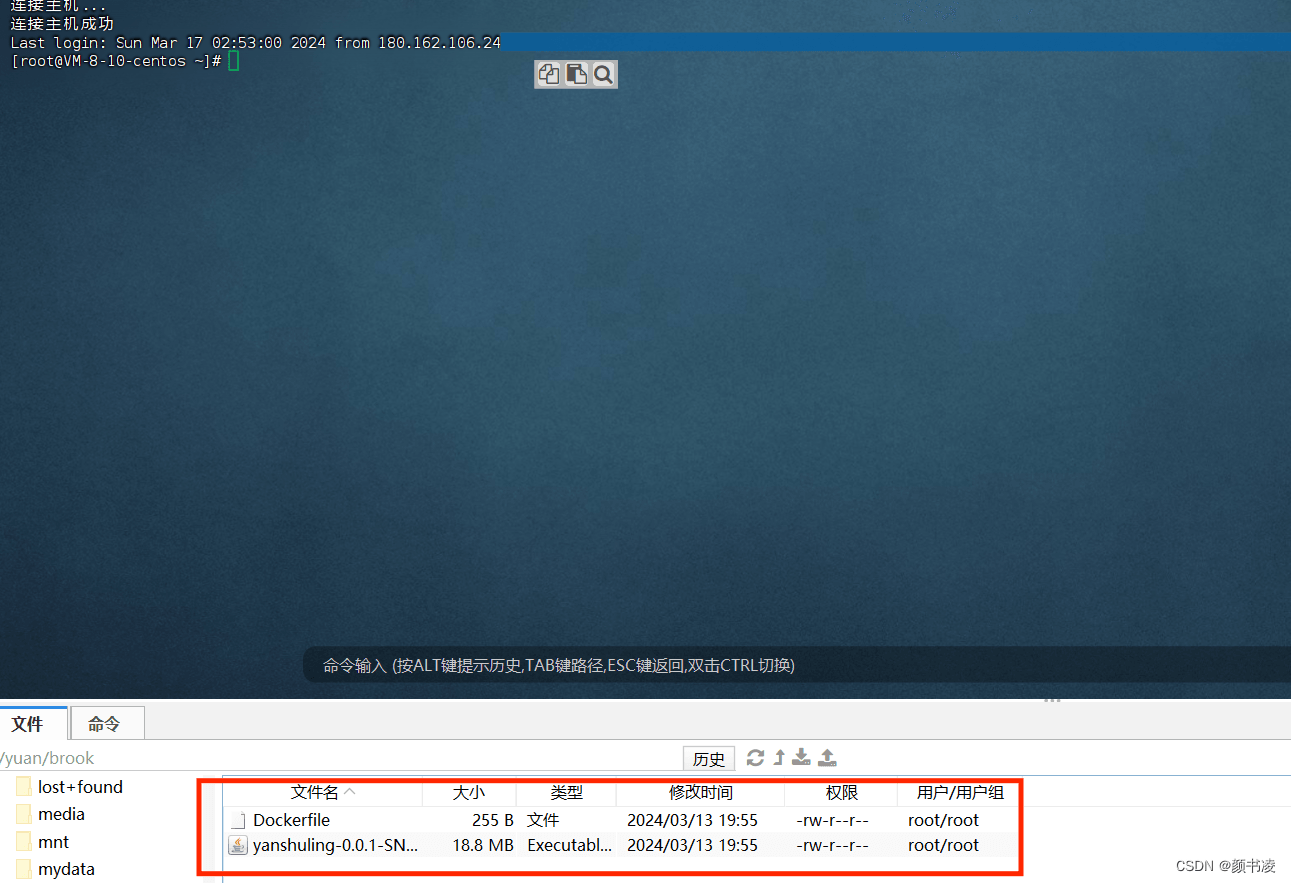Select the Dockerfile file name
This screenshot has height=883, width=1291.
(x=291, y=820)
